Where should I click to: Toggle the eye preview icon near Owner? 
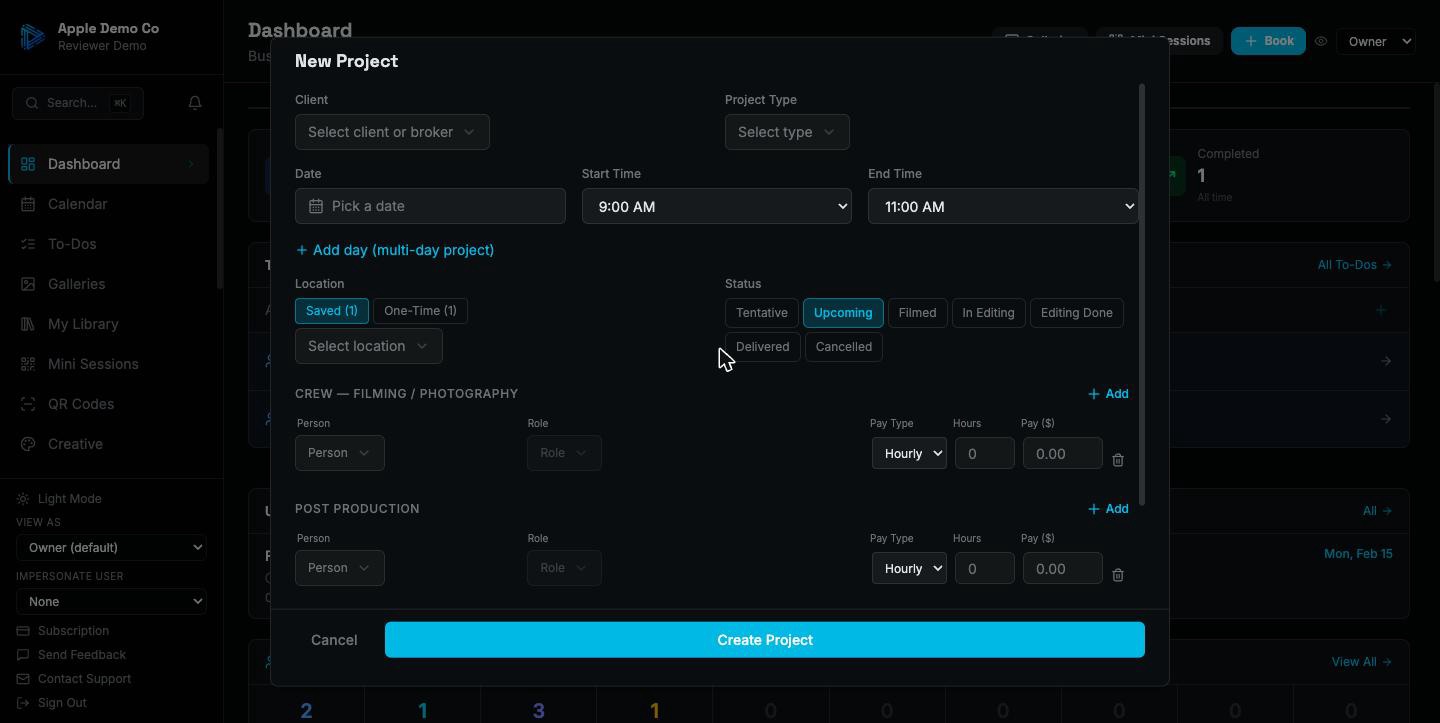(x=1321, y=42)
